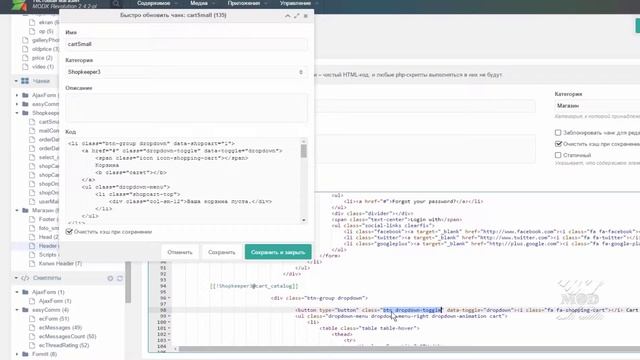Collapse the Магазин folder
Viewport: 640px width, 360px height.
[17, 210]
